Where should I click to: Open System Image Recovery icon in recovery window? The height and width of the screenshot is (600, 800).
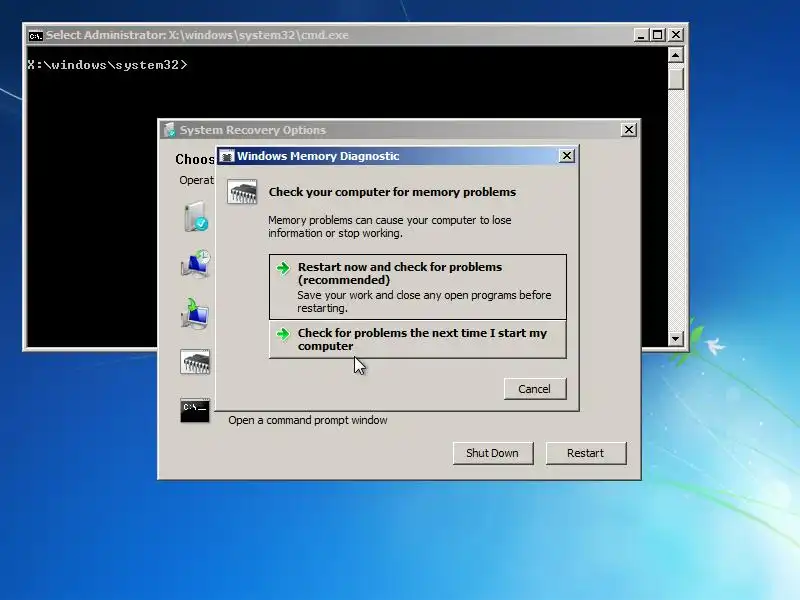(195, 313)
